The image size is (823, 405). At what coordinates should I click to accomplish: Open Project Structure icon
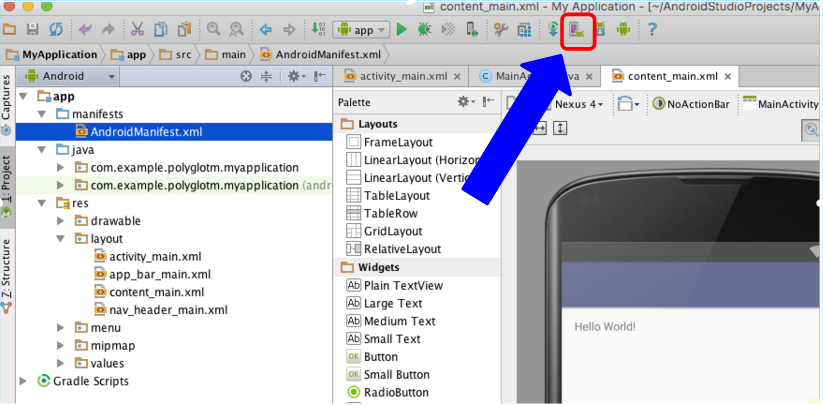pyautogui.click(x=524, y=29)
